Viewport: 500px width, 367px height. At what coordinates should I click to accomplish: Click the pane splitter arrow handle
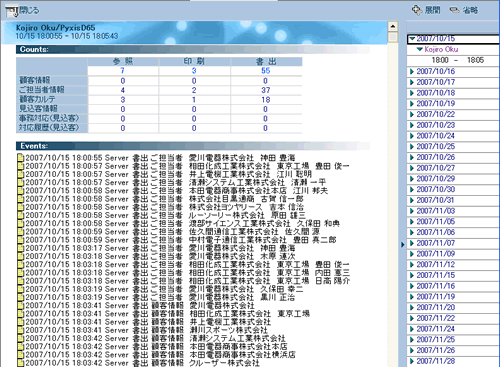click(402, 245)
